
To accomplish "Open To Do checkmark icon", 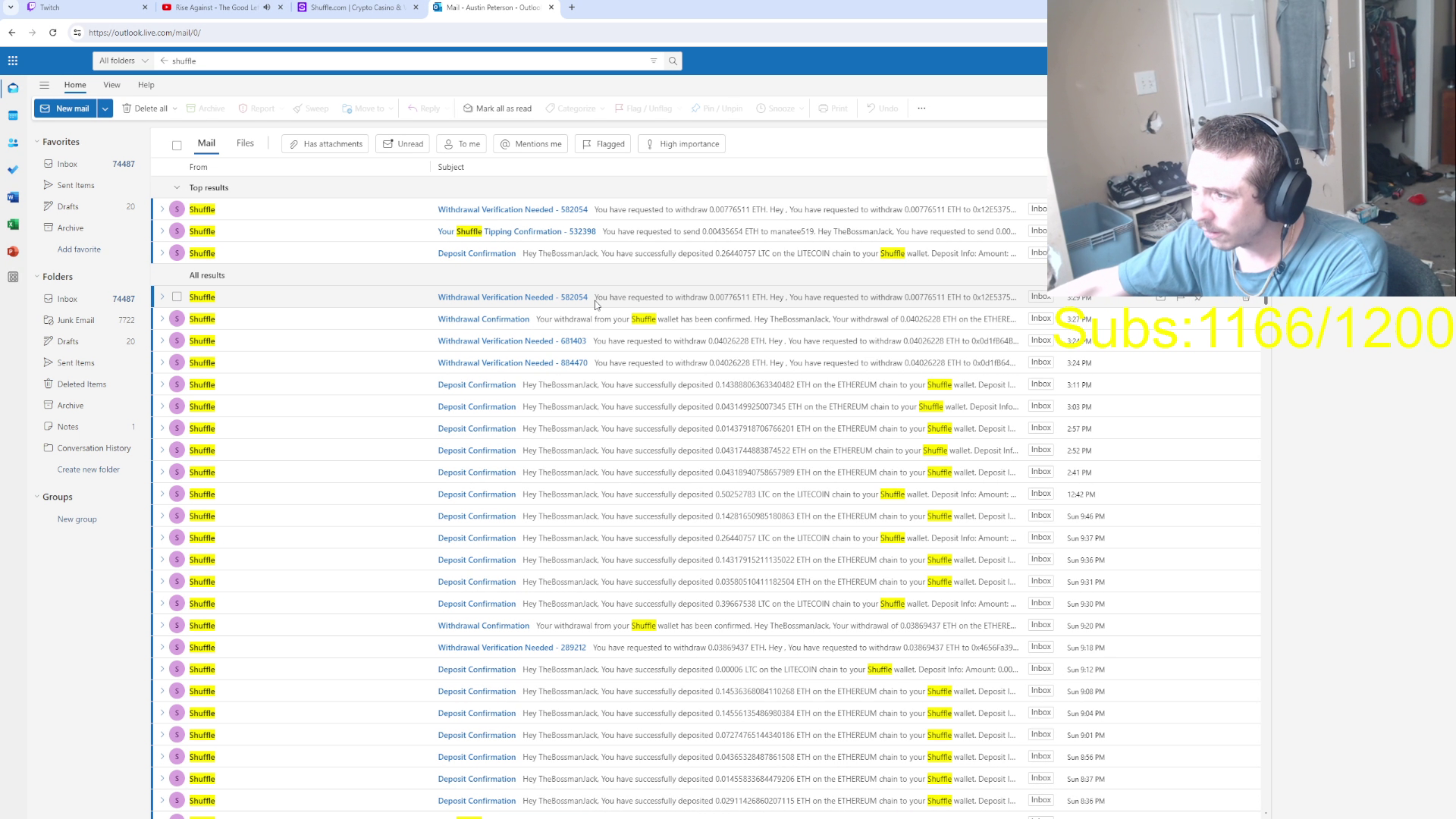I will pyautogui.click(x=13, y=170).
